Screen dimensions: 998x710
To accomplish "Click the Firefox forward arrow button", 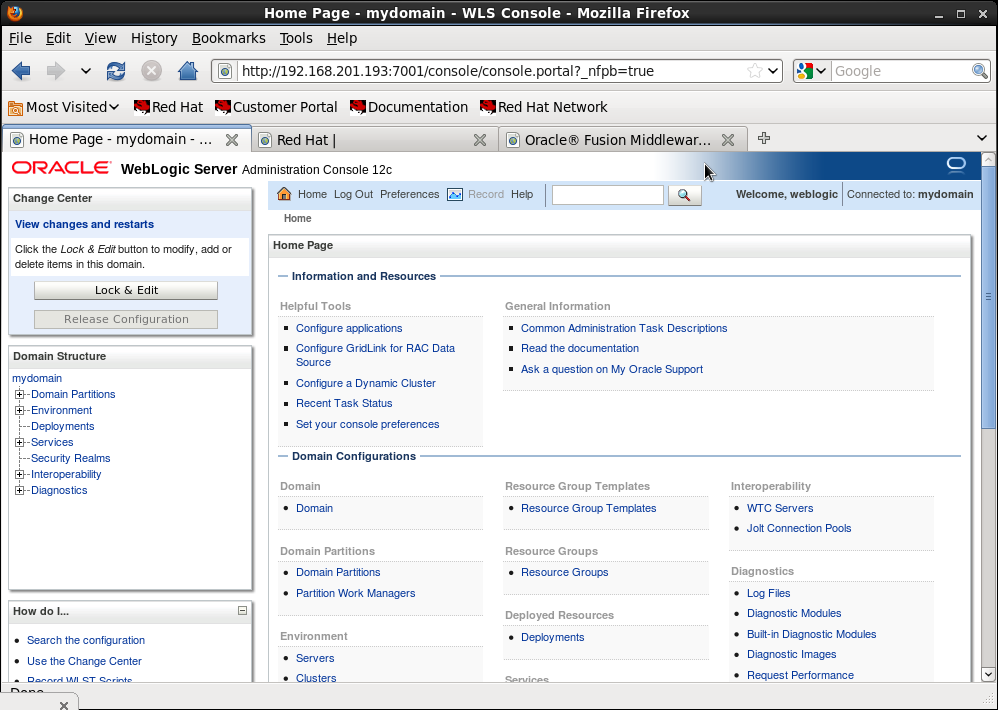I will tap(56, 71).
